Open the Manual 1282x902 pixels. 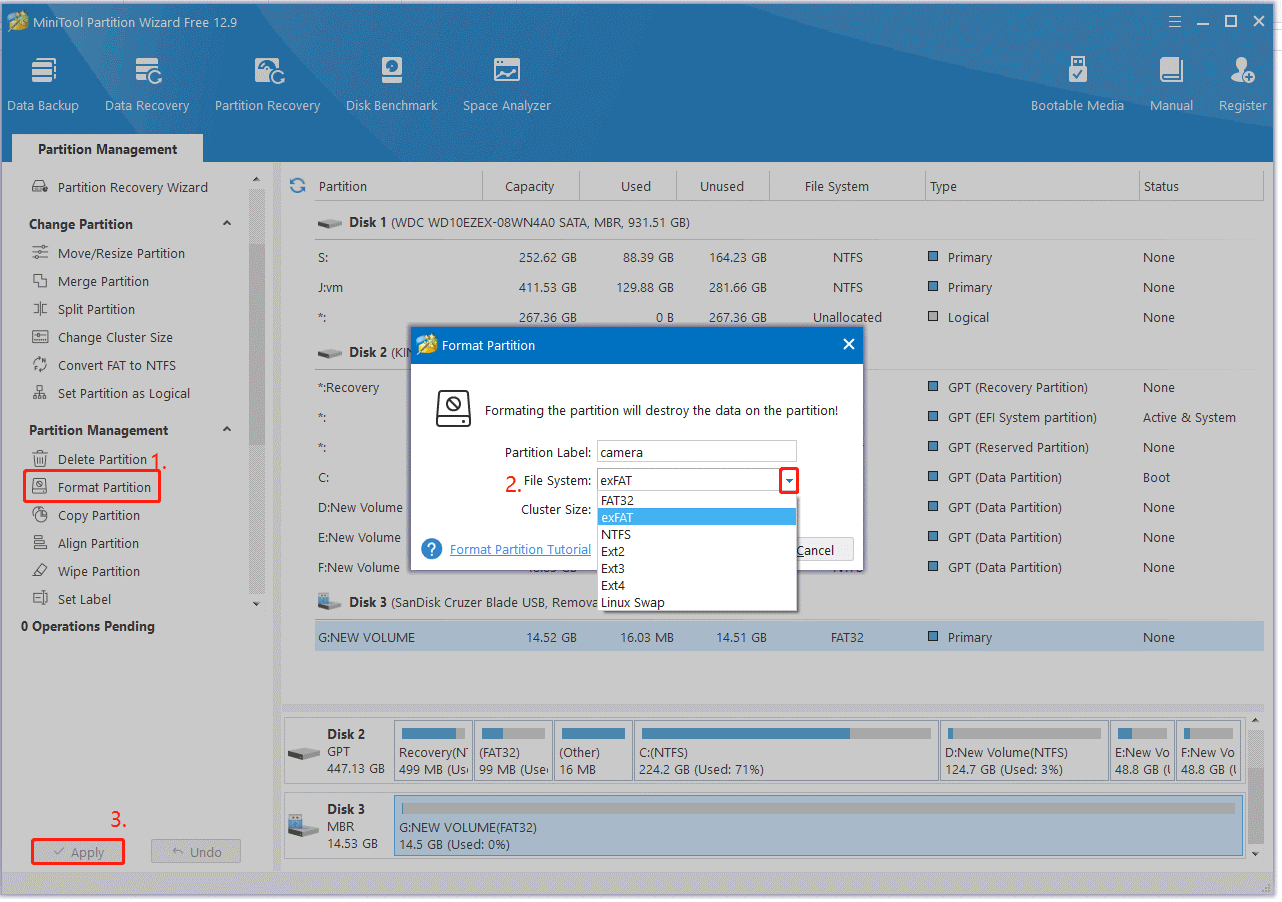pyautogui.click(x=1171, y=84)
